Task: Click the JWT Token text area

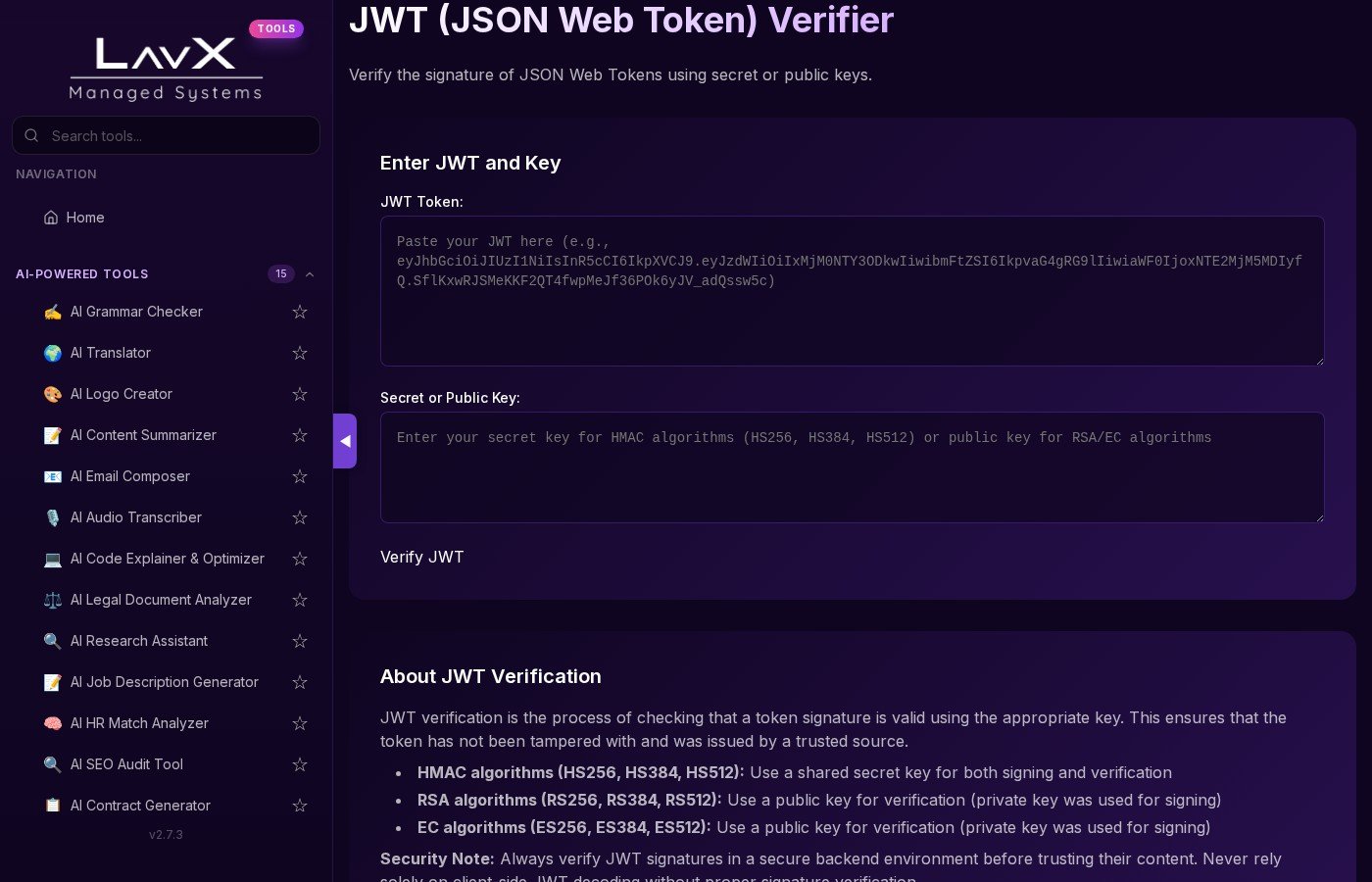Action: click(852, 291)
